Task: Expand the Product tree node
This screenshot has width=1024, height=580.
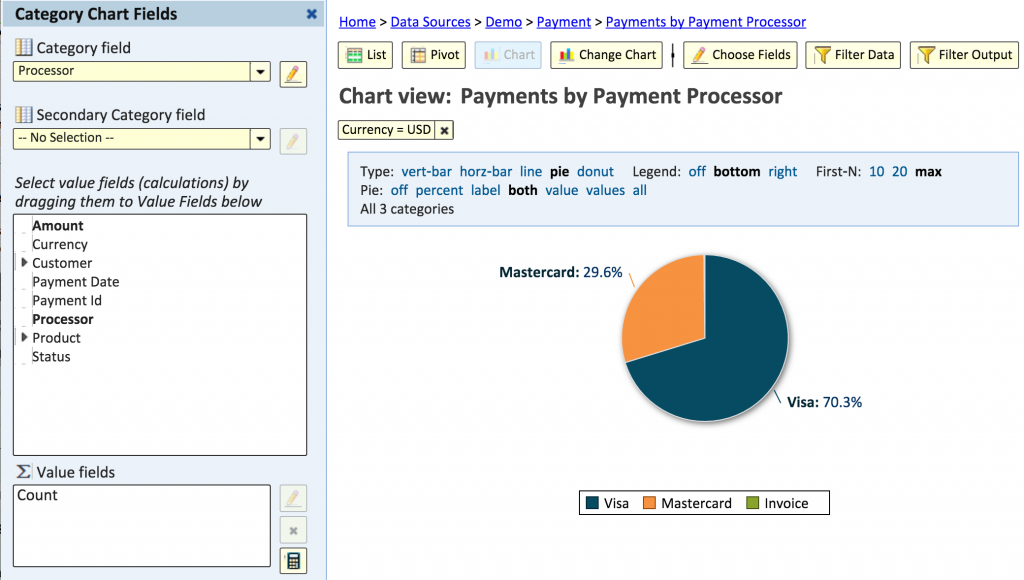Action: (x=24, y=338)
